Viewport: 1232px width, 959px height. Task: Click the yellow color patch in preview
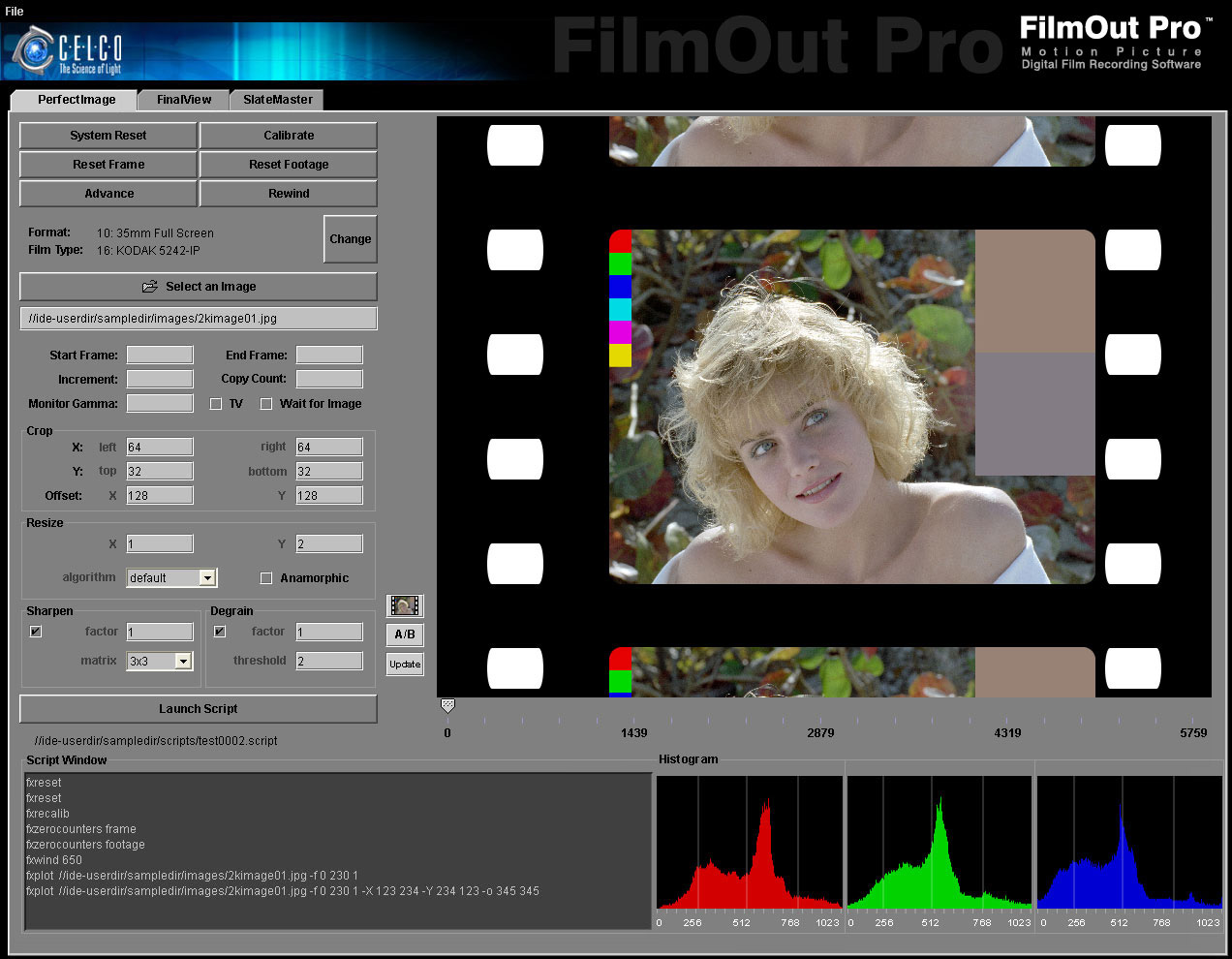pos(620,356)
